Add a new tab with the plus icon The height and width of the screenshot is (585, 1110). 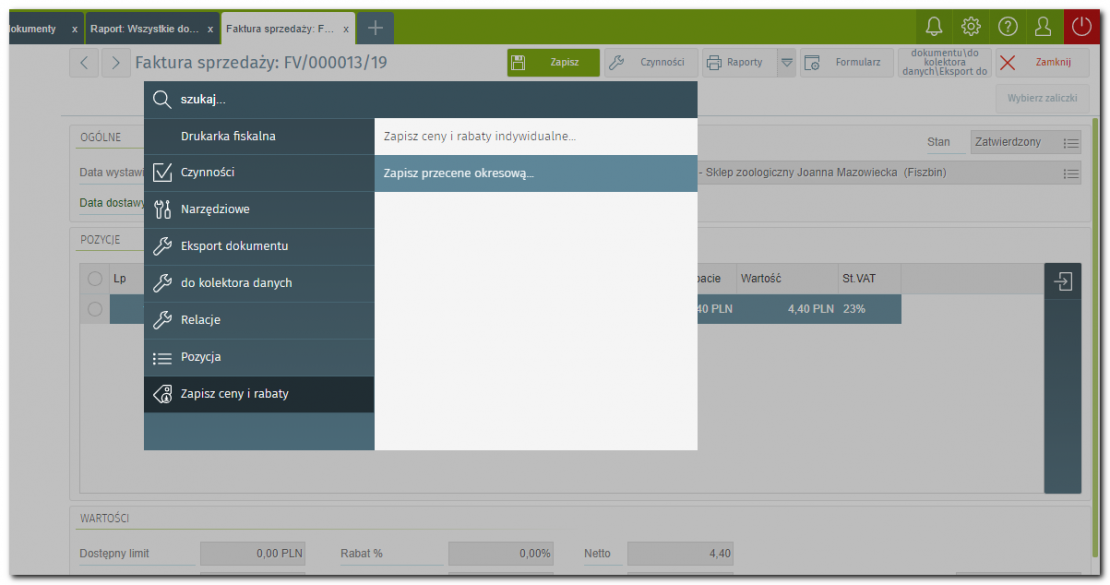coord(375,28)
